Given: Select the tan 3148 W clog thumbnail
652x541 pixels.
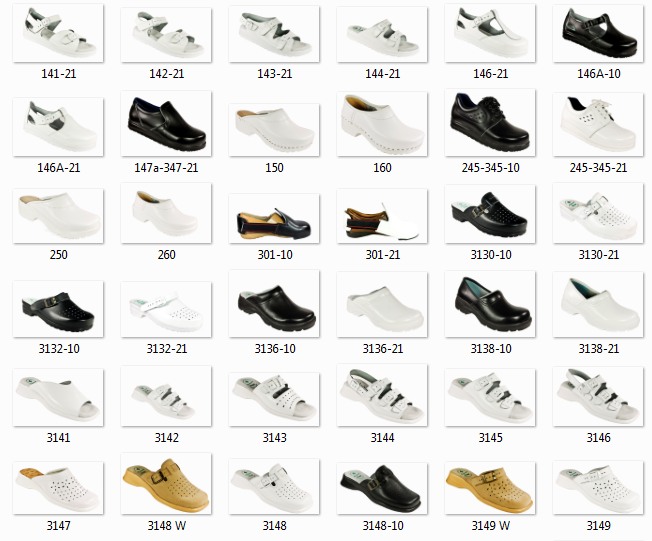Looking at the screenshot, I should click(x=166, y=484).
